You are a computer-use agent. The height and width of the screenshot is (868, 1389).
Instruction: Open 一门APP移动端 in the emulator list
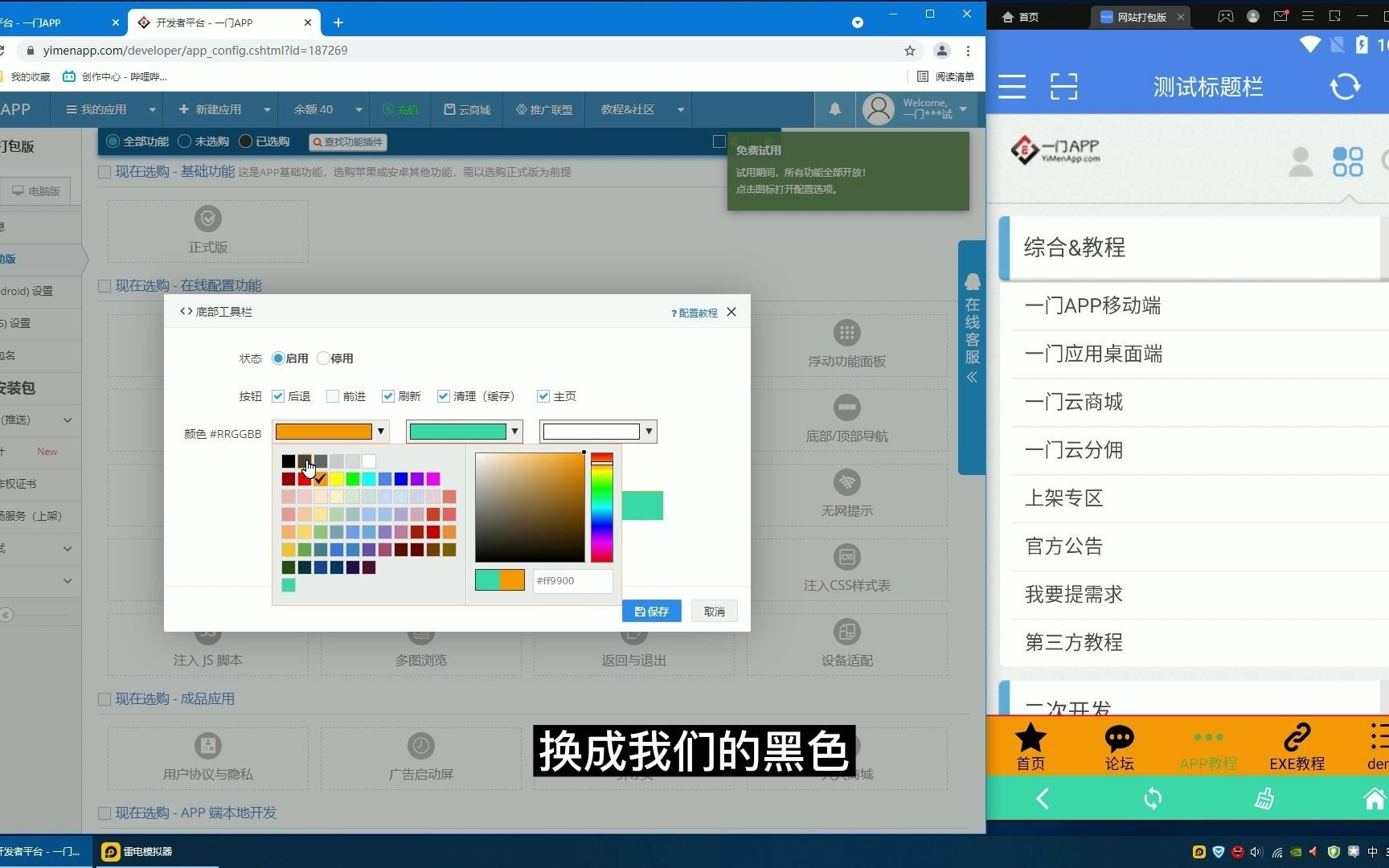coord(1093,305)
